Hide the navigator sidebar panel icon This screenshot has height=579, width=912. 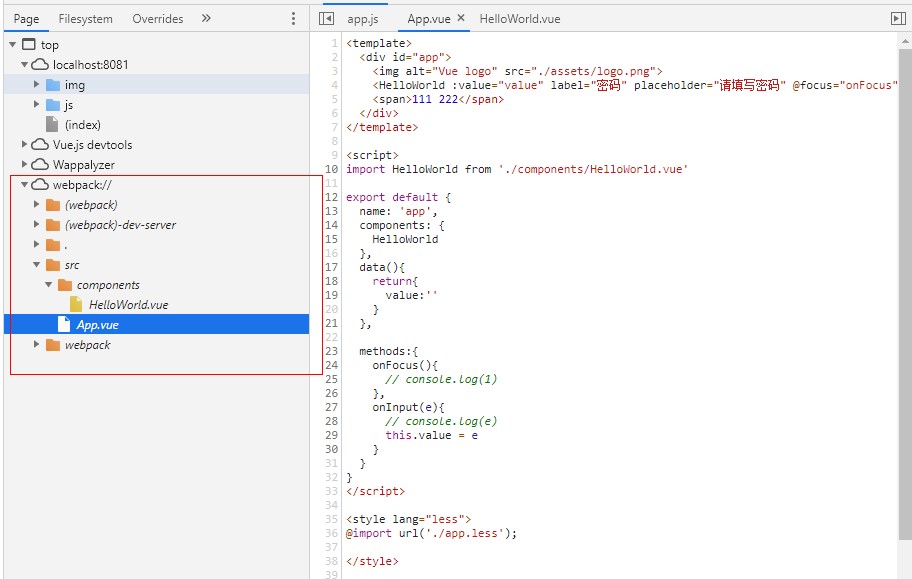pos(326,19)
